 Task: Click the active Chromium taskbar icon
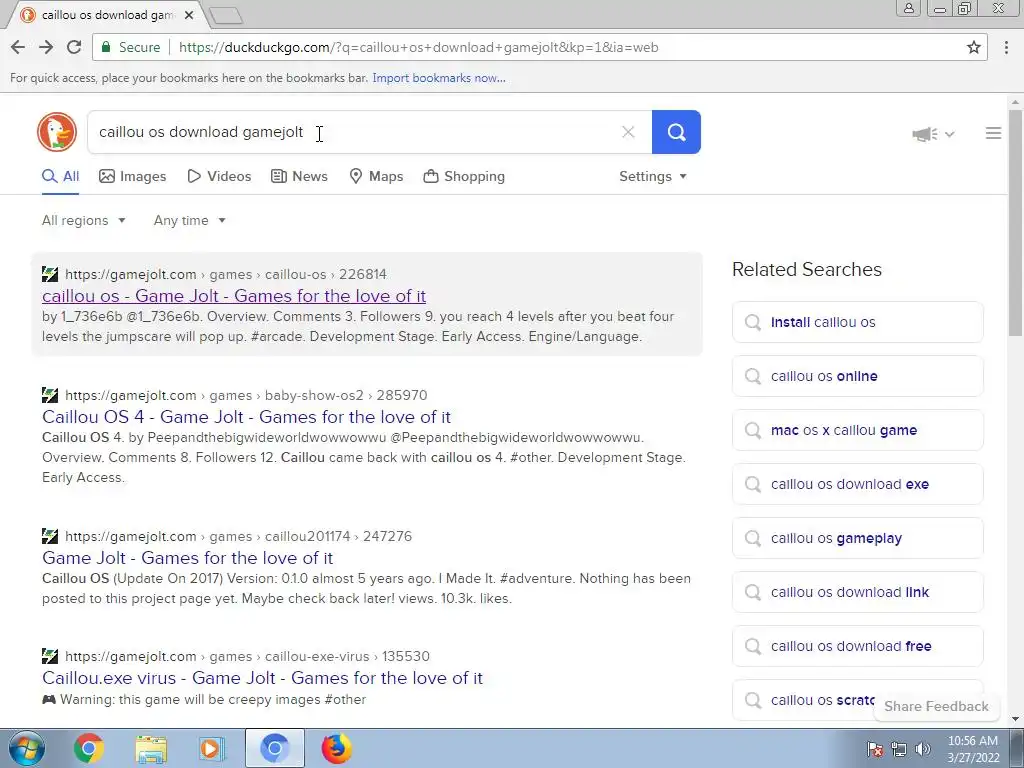pyautogui.click(x=274, y=748)
